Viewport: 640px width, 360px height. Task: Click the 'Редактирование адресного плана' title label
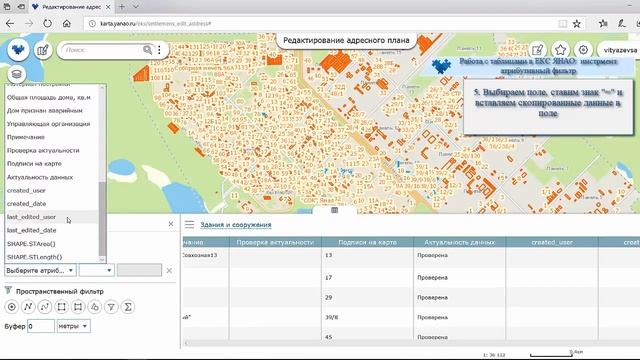[x=346, y=40]
